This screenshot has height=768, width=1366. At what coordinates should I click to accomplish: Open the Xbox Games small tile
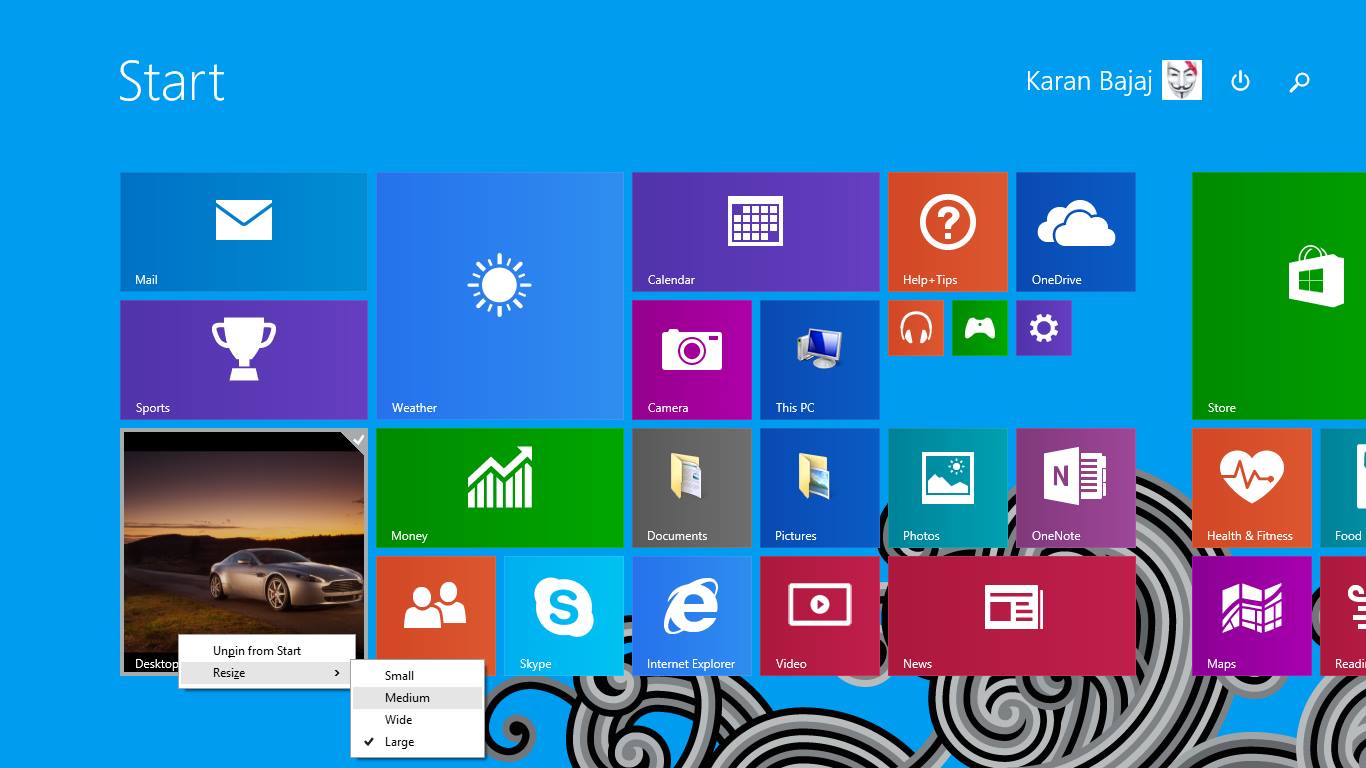coord(980,328)
